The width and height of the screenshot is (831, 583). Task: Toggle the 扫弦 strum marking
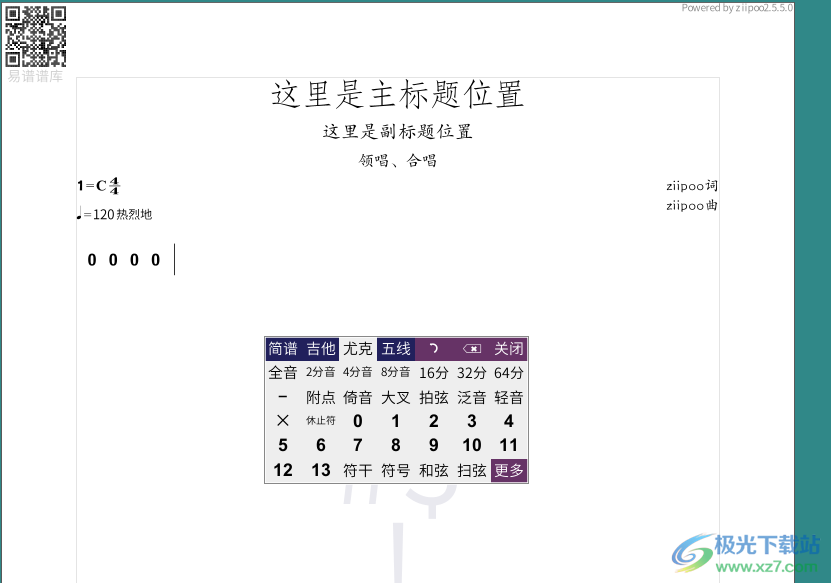pyautogui.click(x=470, y=469)
